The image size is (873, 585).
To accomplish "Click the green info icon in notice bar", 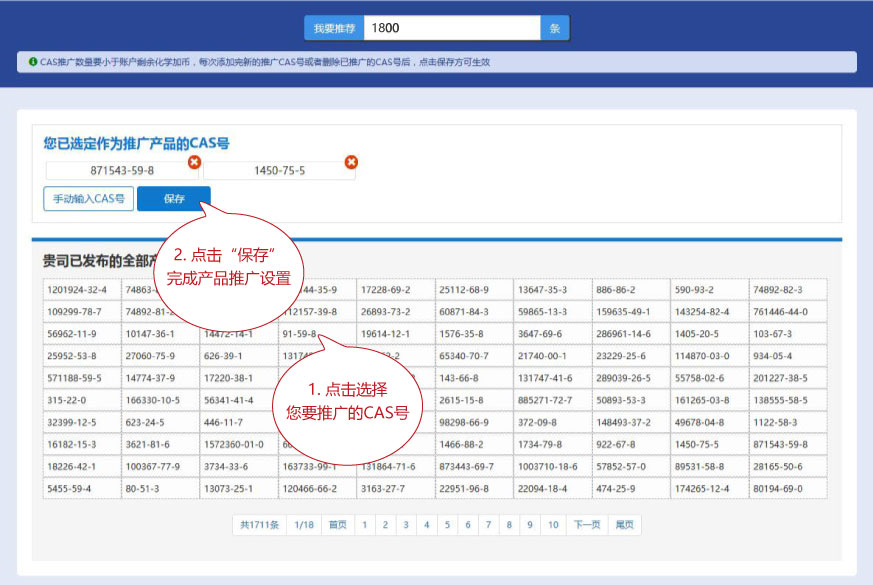I will 33,62.
